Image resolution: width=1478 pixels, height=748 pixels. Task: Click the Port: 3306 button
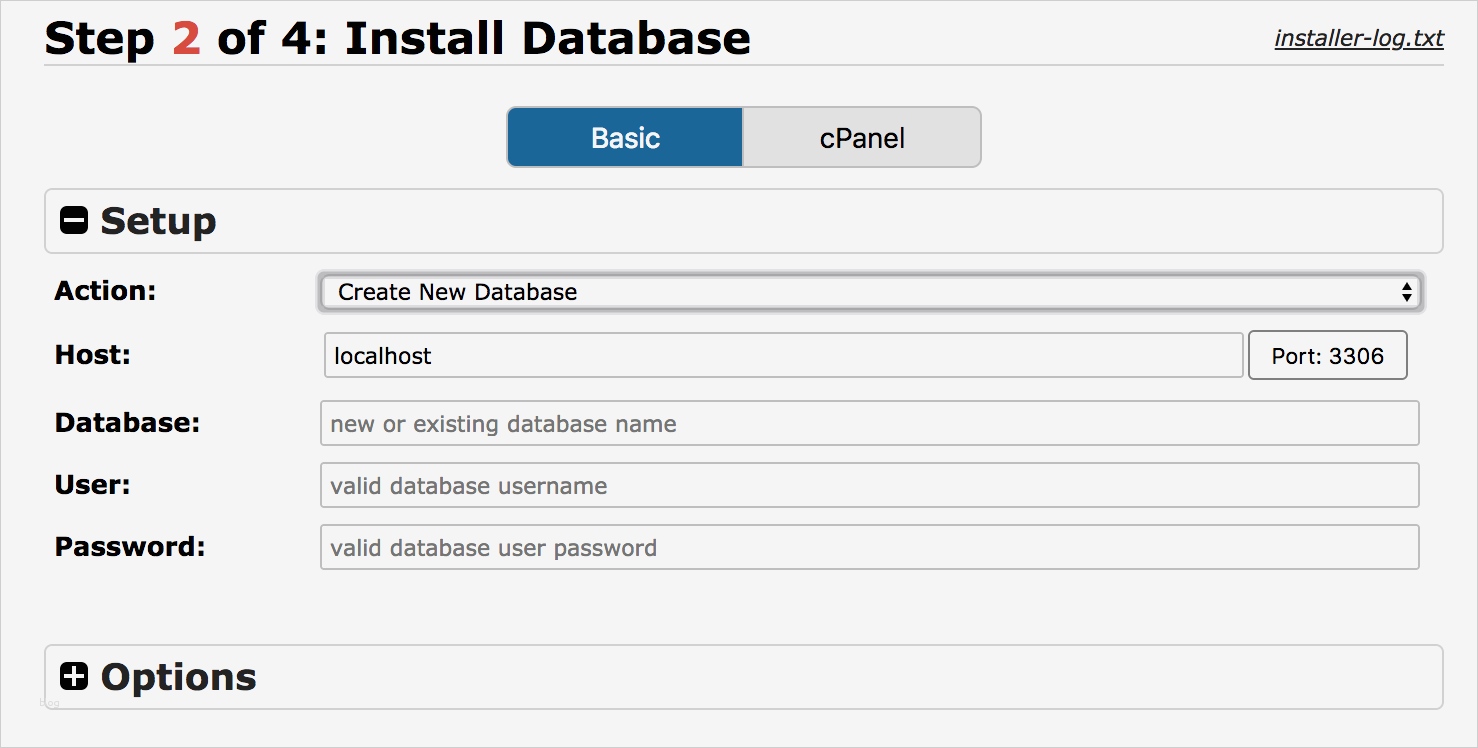coord(1327,356)
